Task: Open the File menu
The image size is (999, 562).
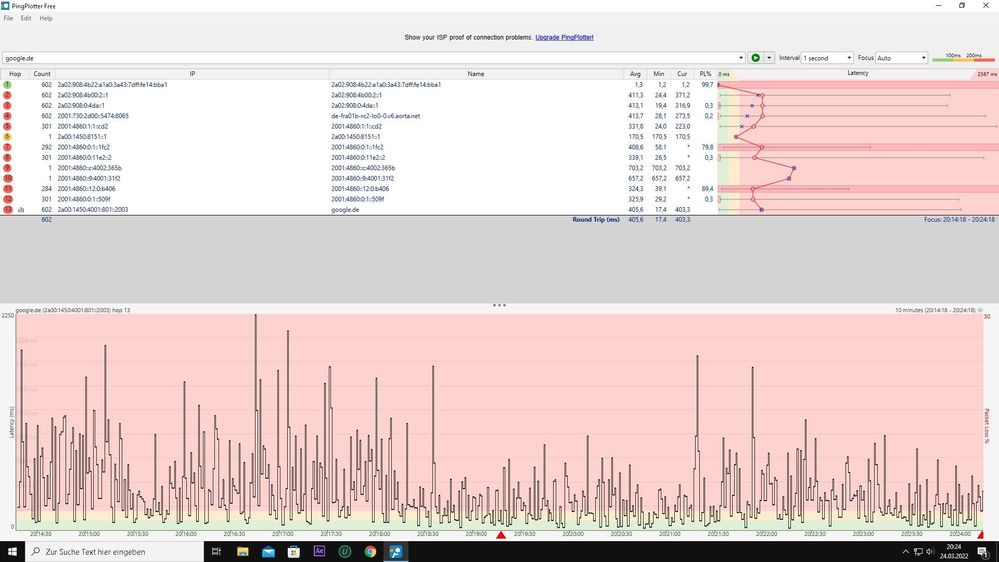Action: [8, 18]
